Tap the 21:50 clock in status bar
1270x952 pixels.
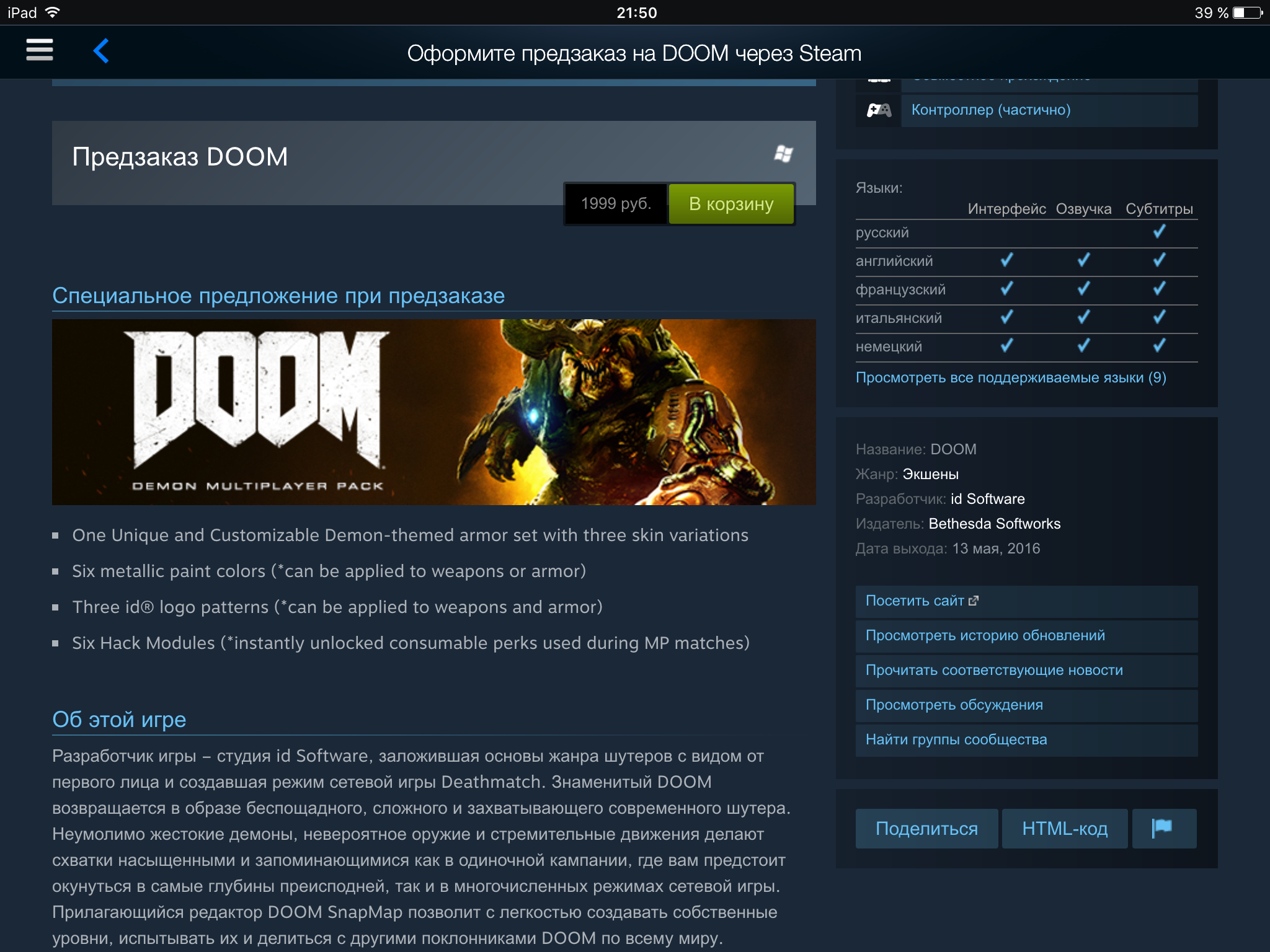coord(636,12)
